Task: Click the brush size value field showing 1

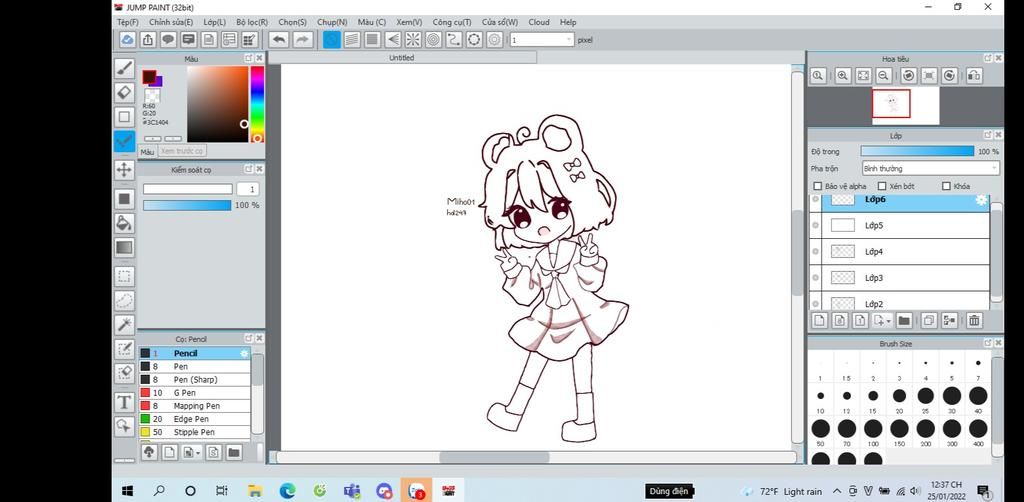Action: 248,189
